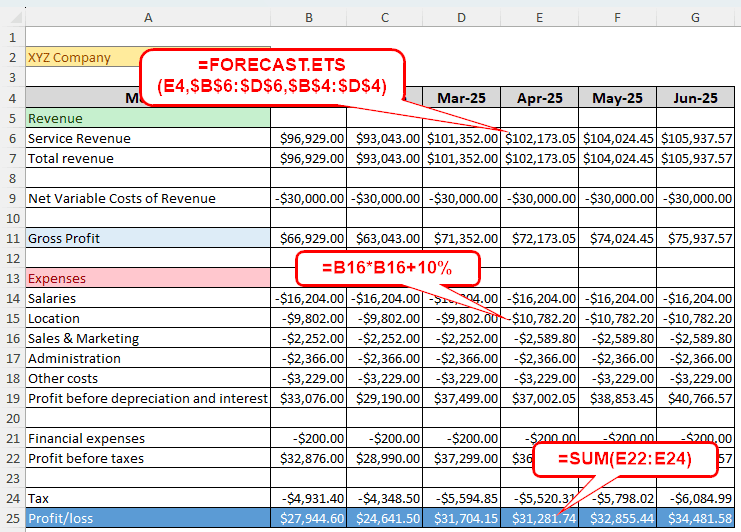The height and width of the screenshot is (532, 741).
Task: Select the Jun-25 column heading cell
Action: (x=695, y=98)
